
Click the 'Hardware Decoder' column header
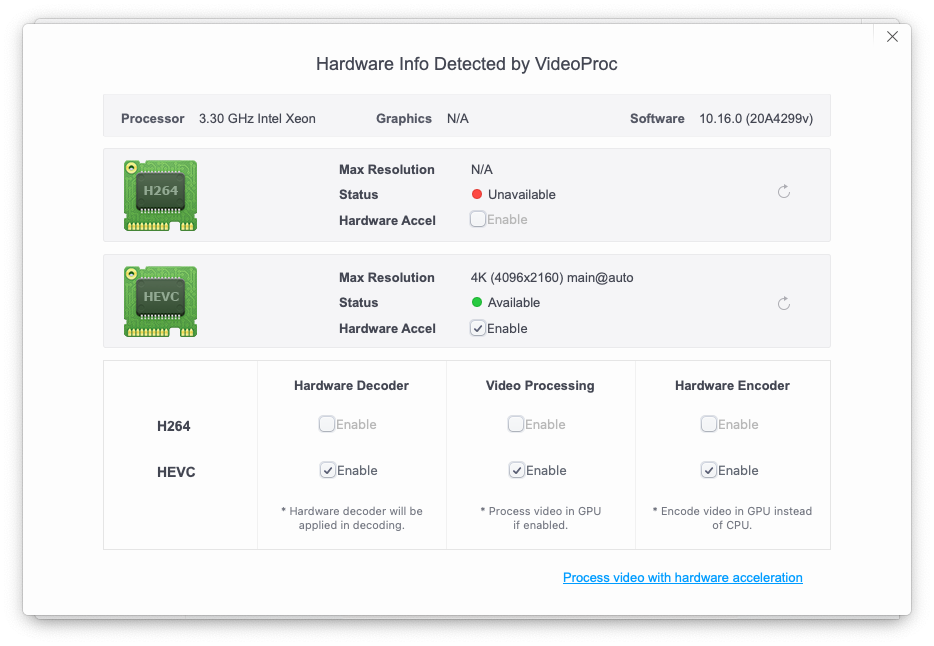(x=351, y=386)
